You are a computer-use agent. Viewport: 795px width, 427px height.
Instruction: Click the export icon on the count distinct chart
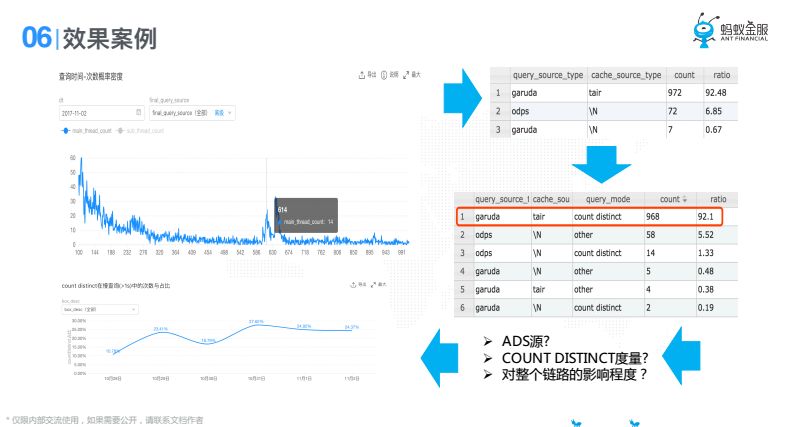coord(353,285)
